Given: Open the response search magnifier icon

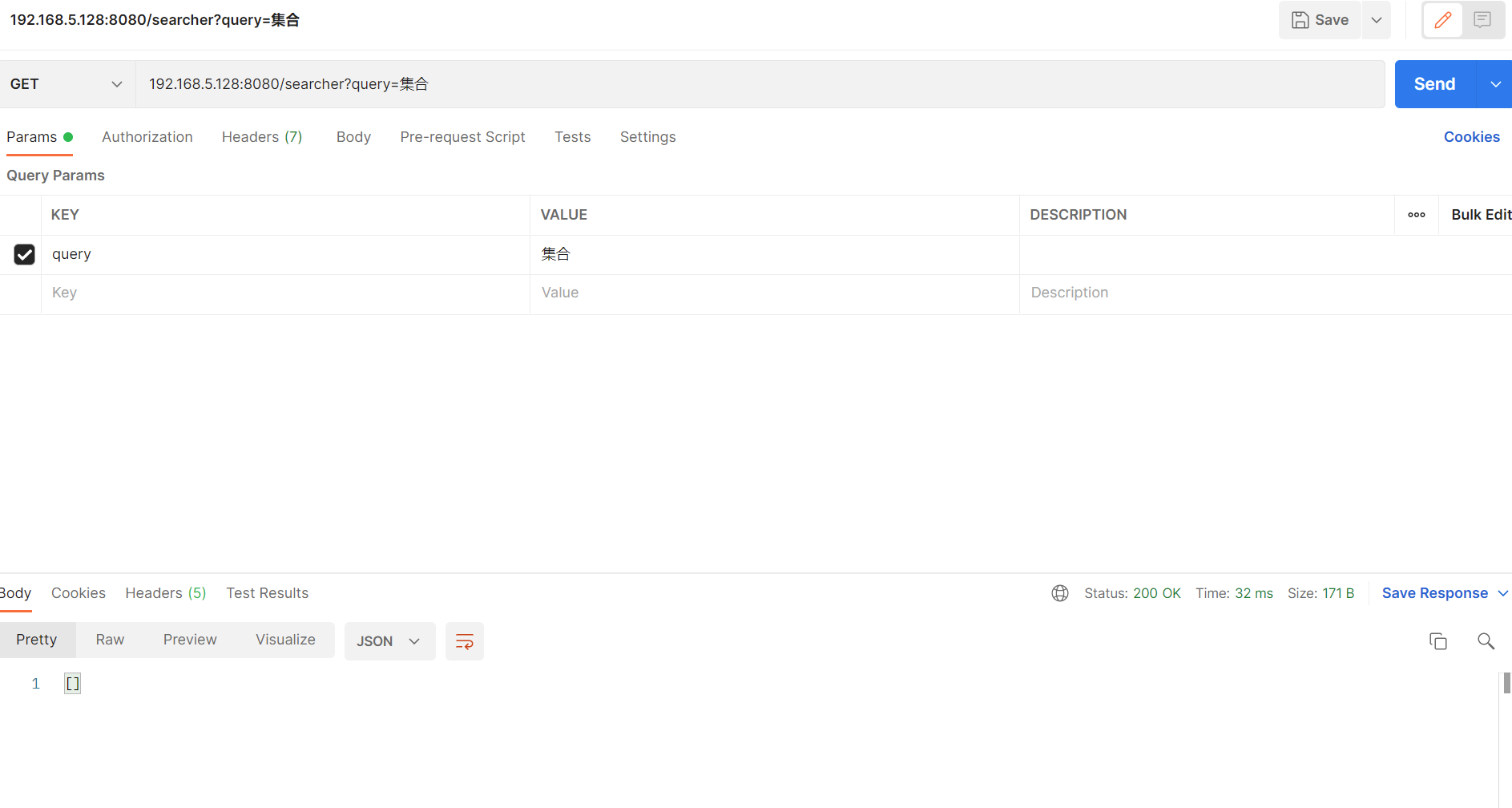Looking at the screenshot, I should 1486,641.
